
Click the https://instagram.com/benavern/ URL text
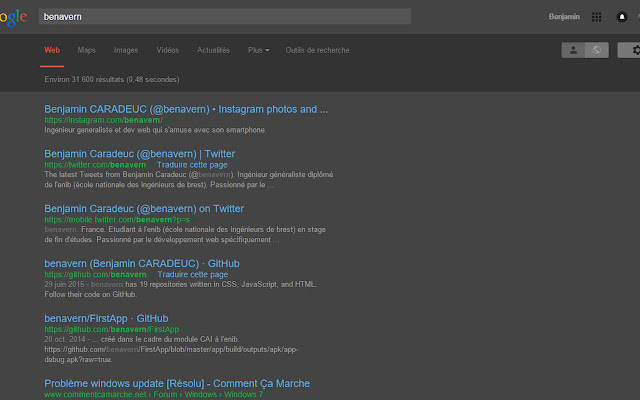coord(103,120)
